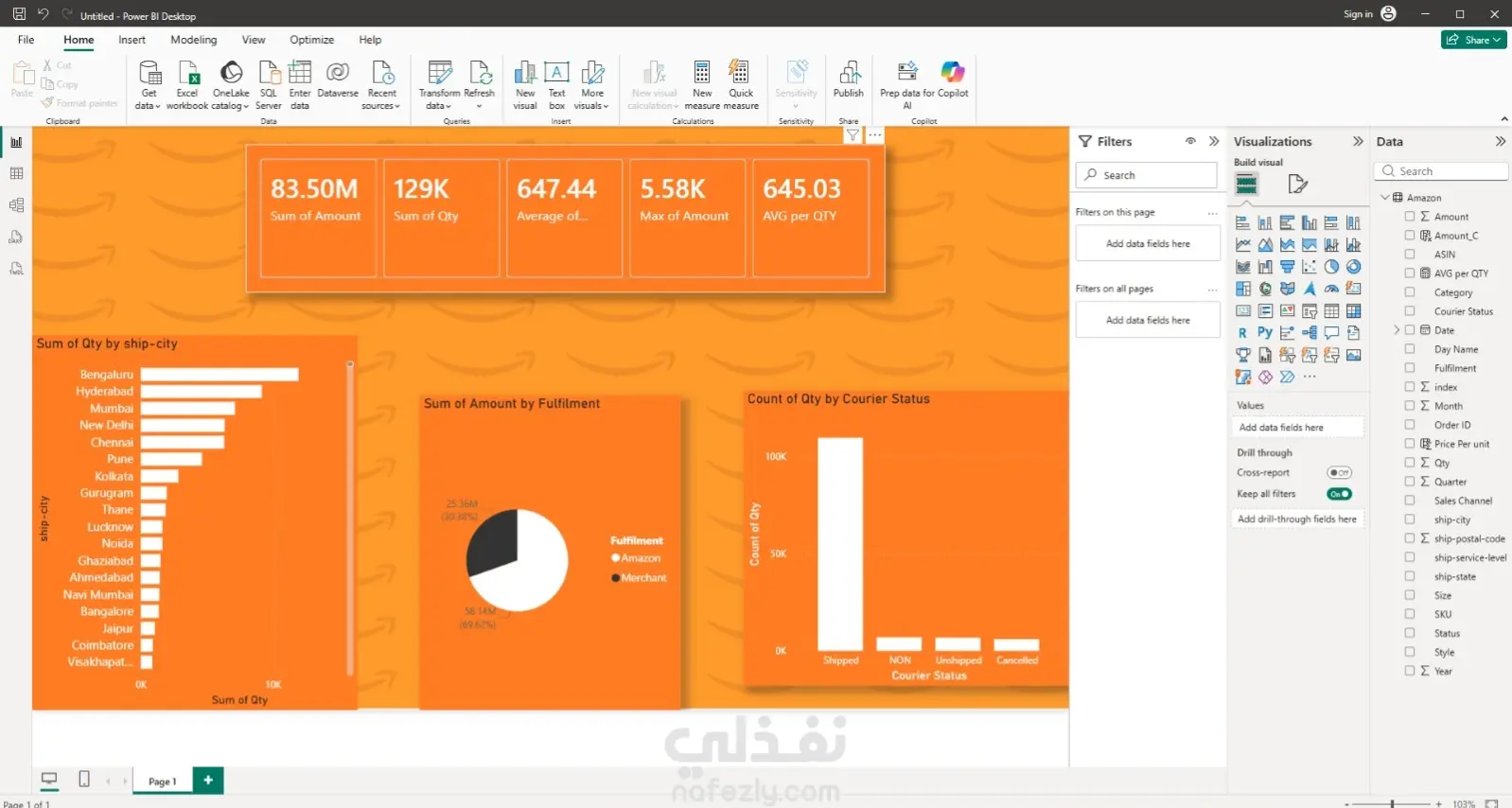This screenshot has width=1512, height=808.
Task: Tick the ship-city field checkbox
Action: 1410,519
